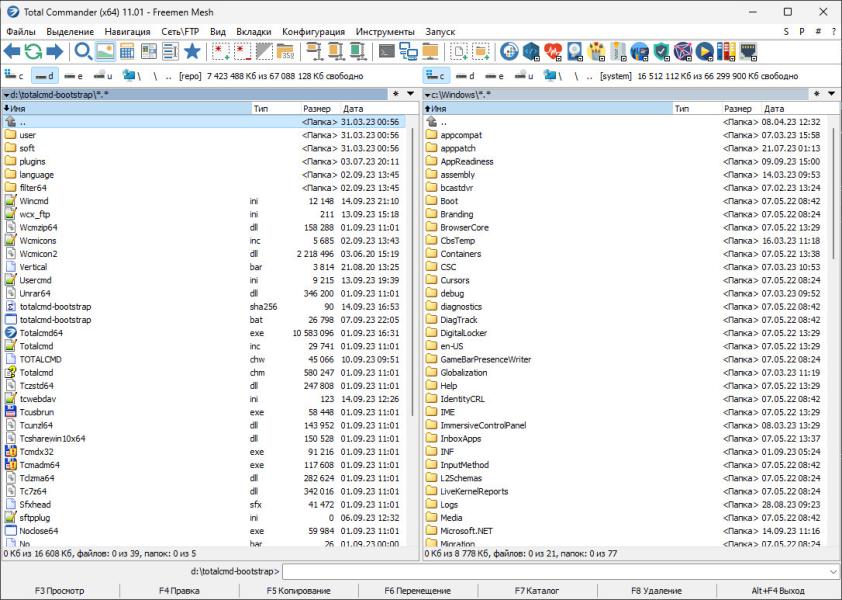Click the blue Forward arrow toolbar icon

pyautogui.click(x=55, y=52)
